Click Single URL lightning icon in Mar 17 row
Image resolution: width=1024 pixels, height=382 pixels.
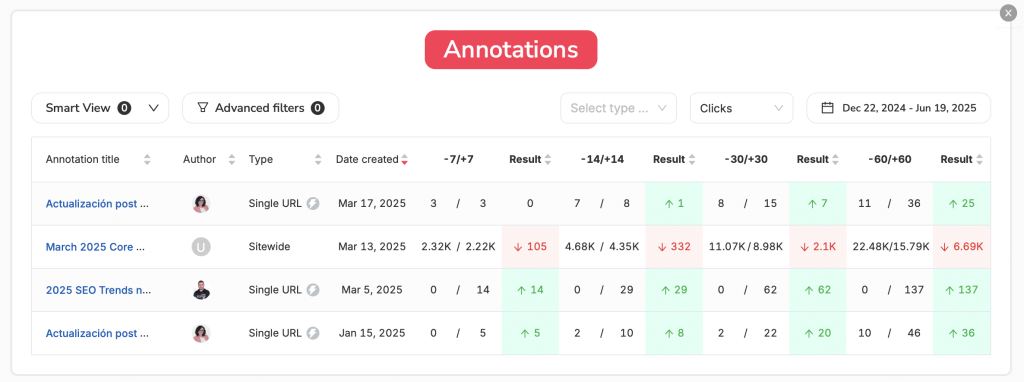click(x=313, y=204)
